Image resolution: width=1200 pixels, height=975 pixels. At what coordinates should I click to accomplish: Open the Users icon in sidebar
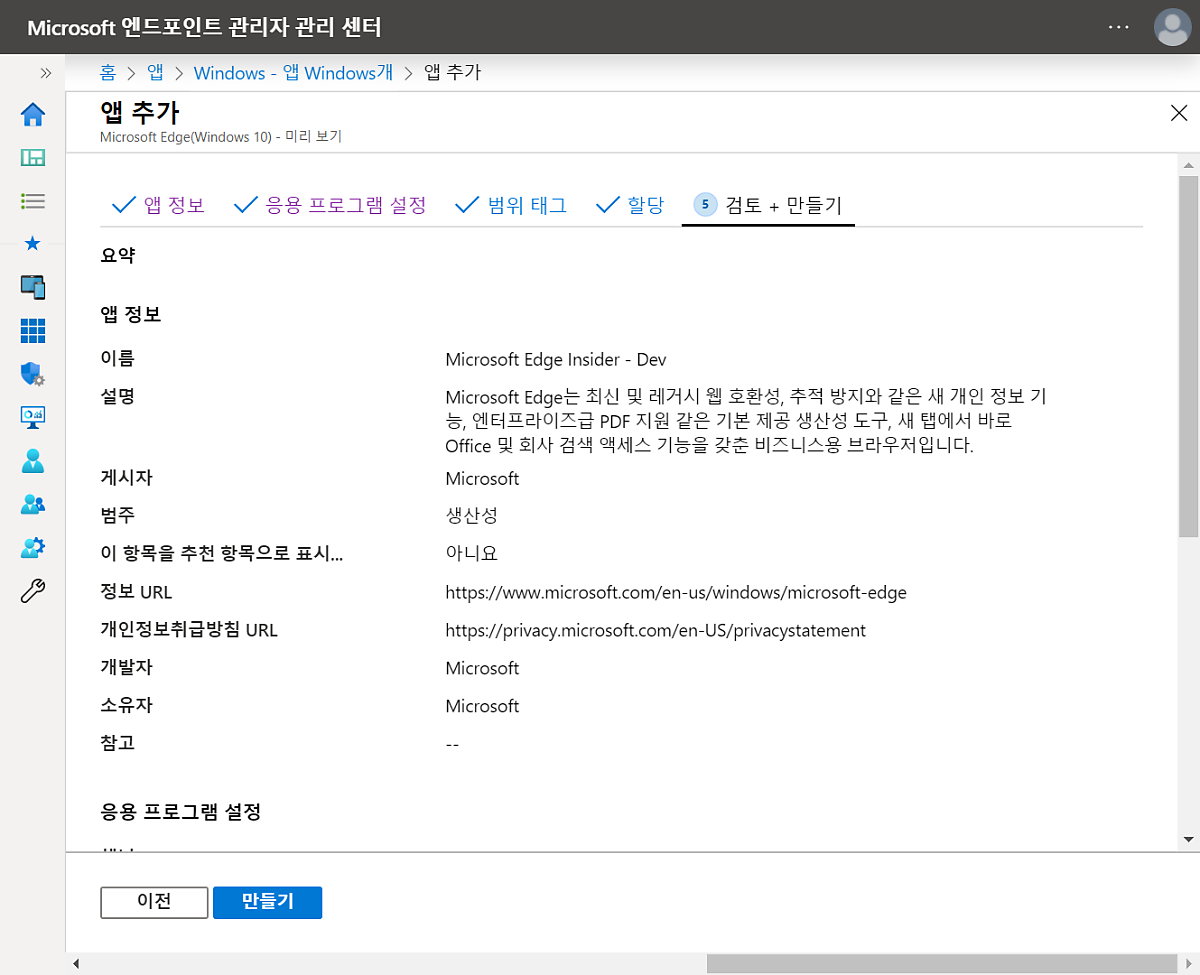(x=33, y=461)
